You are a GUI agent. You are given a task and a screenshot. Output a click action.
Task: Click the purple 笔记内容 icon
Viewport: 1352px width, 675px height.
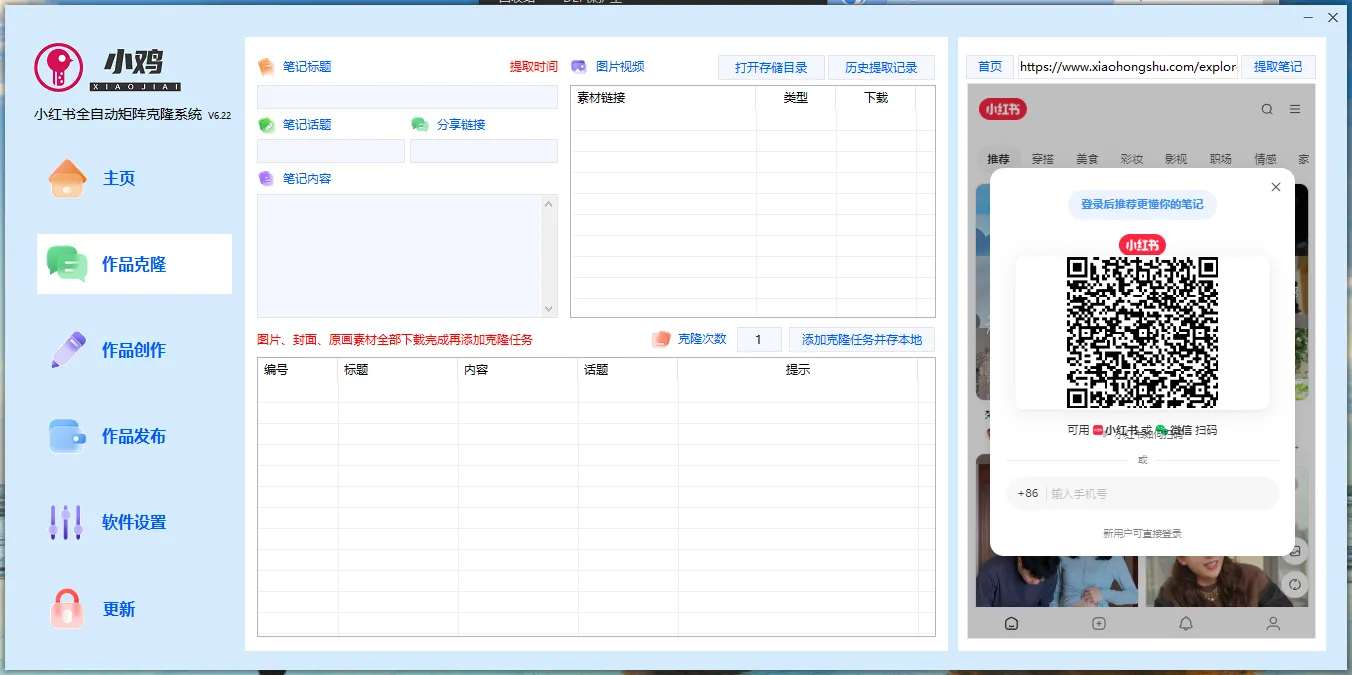tap(266, 179)
